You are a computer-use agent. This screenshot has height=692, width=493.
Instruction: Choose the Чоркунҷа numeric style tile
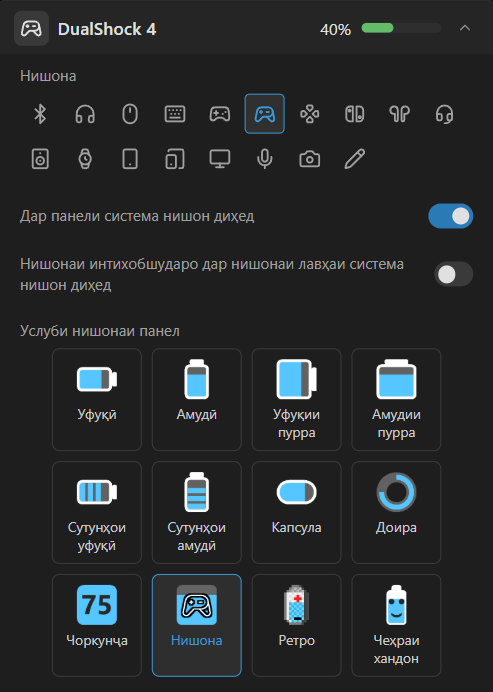pos(97,625)
